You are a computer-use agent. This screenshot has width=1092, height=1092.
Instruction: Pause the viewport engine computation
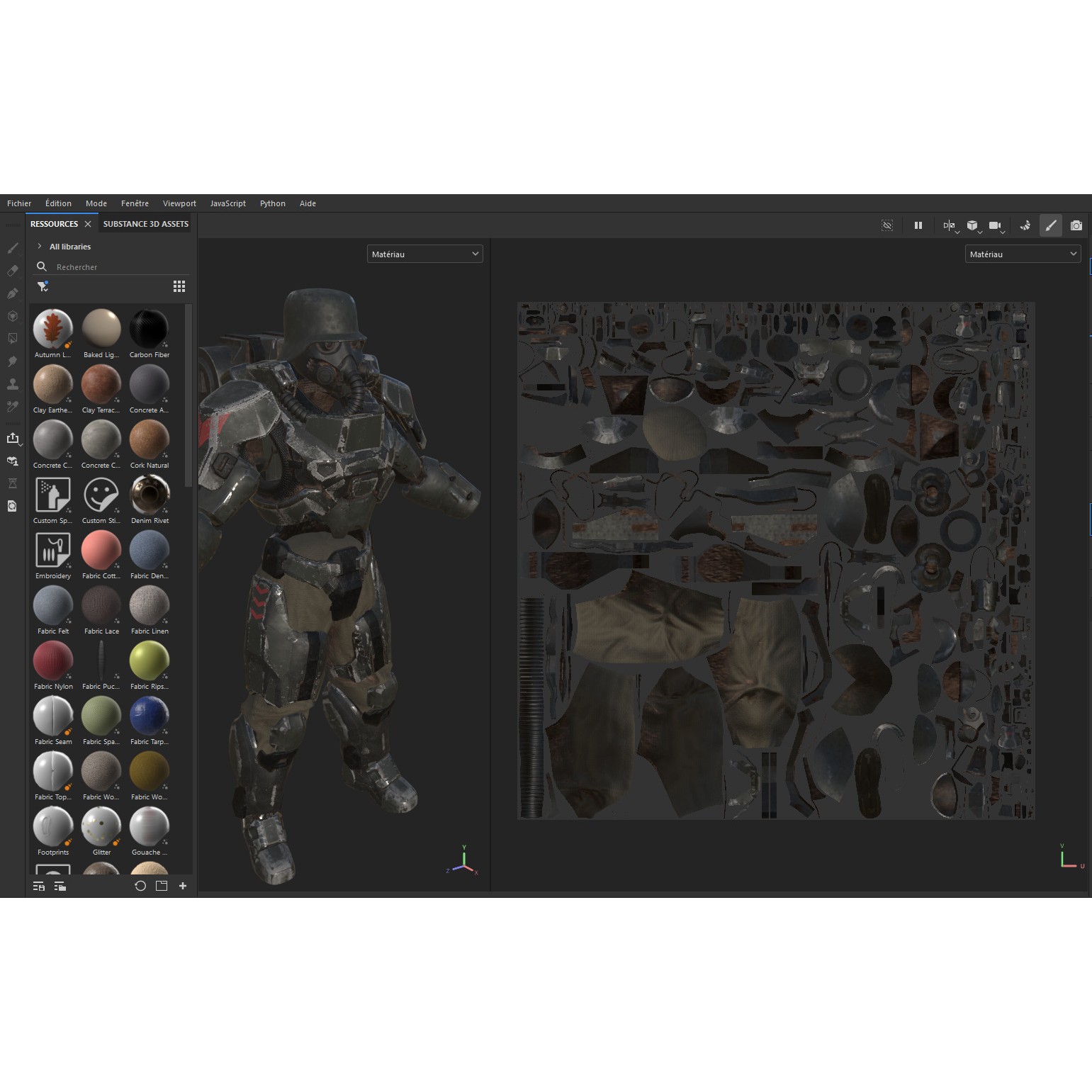click(x=918, y=225)
